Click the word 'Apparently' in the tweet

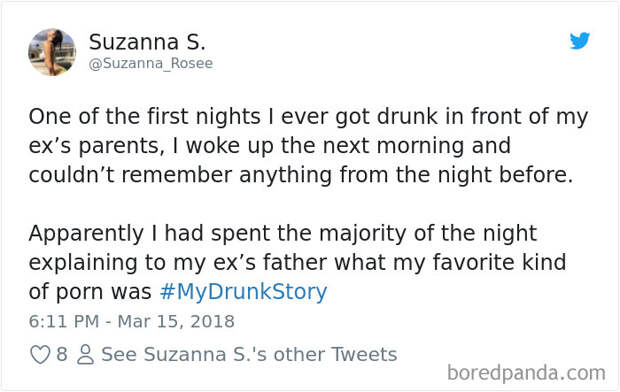click(x=86, y=234)
